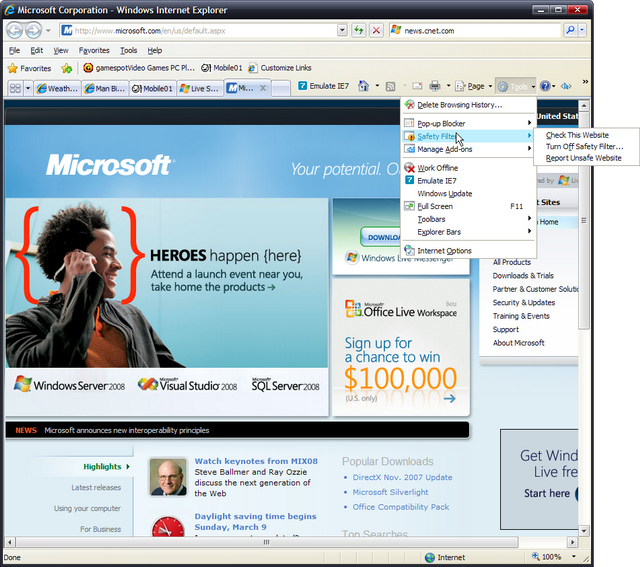640x567 pixels.
Task: Click Microsoft Silverlight download link
Action: 390,492
